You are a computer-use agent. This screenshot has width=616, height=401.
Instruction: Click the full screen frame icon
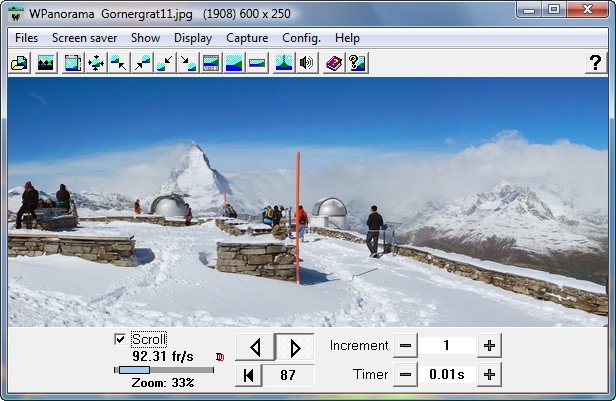[73, 63]
